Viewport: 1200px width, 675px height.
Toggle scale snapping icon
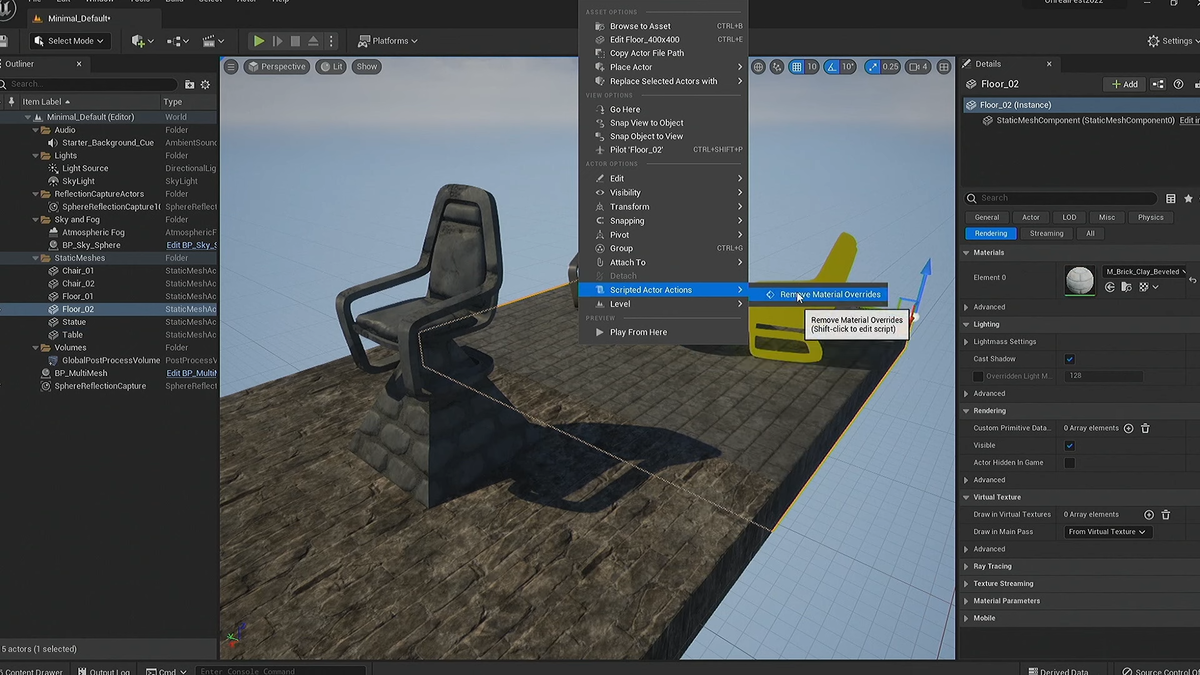[x=873, y=67]
